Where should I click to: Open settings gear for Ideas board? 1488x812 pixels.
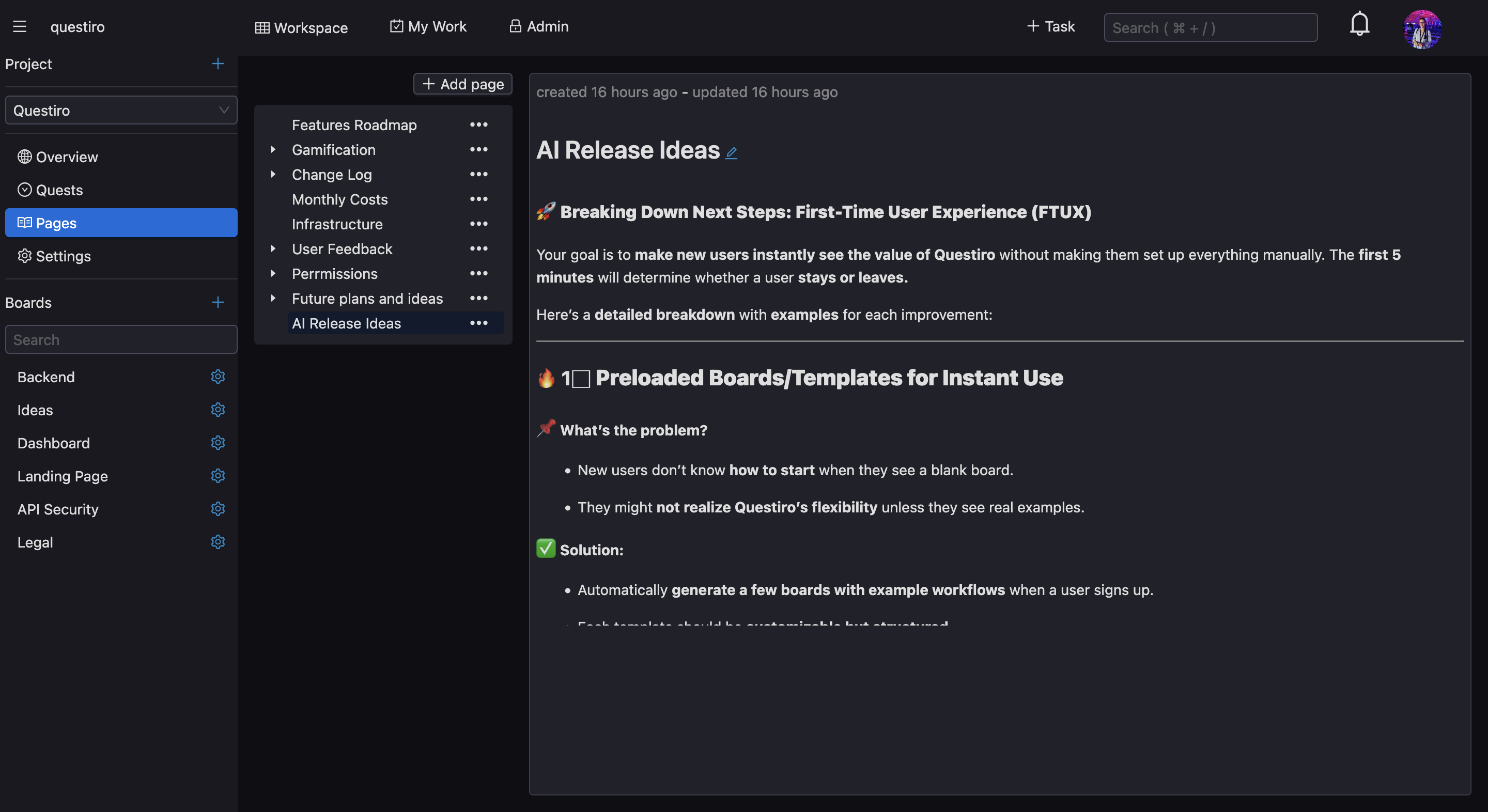click(218, 410)
